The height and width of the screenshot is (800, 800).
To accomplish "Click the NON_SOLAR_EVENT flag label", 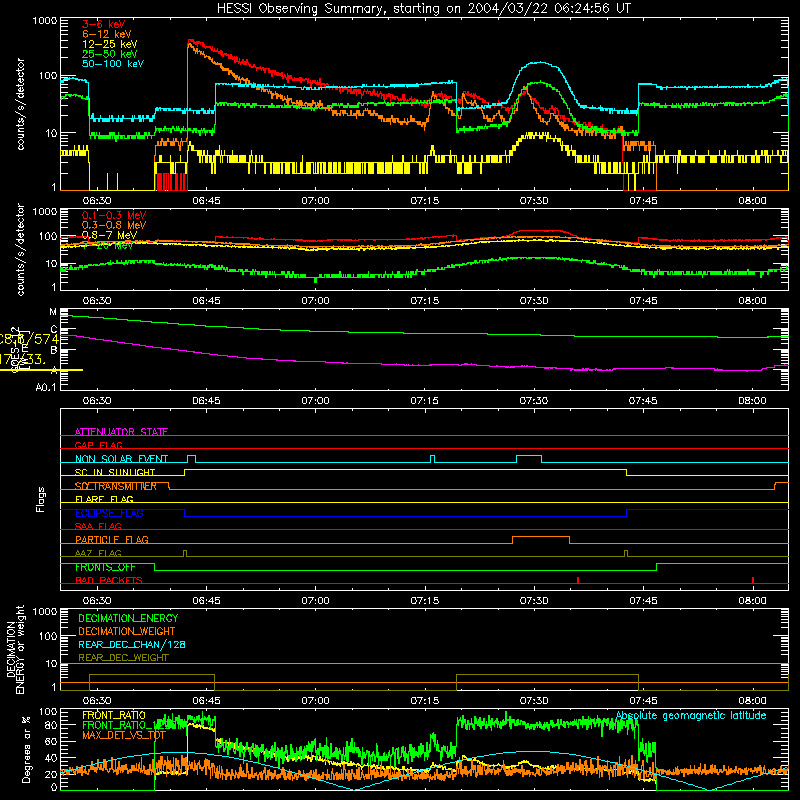I will click(x=121, y=459).
